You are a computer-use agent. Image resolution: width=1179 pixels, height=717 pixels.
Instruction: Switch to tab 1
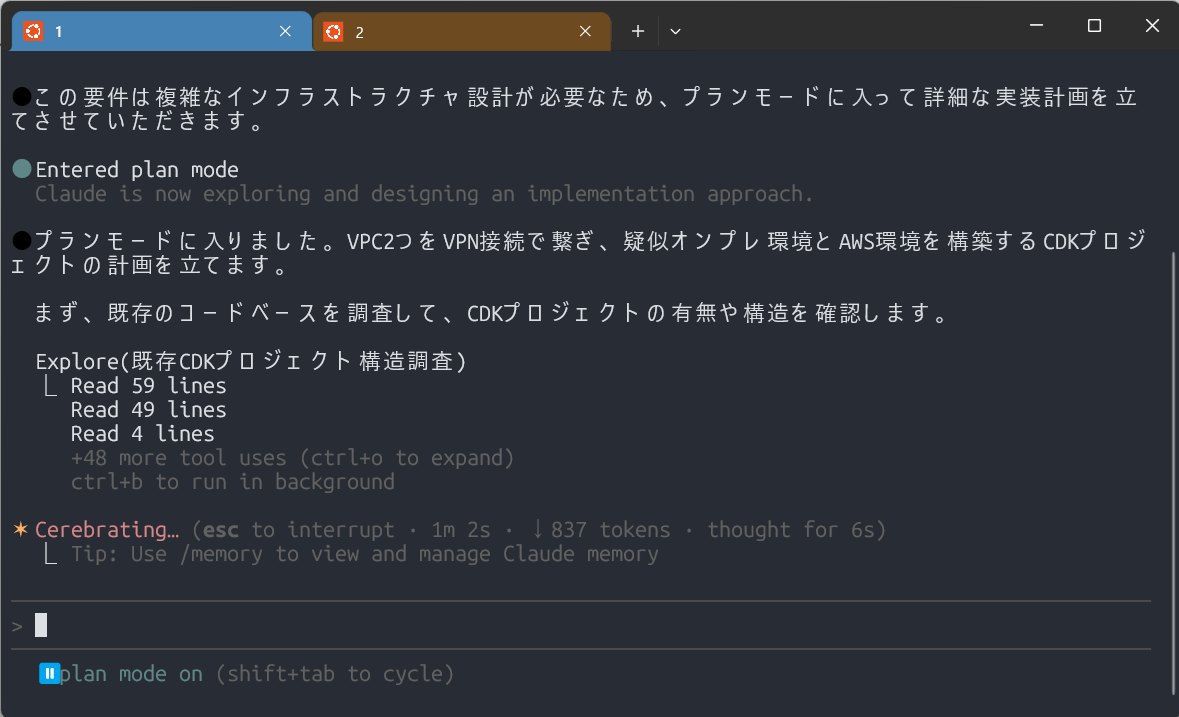150,31
